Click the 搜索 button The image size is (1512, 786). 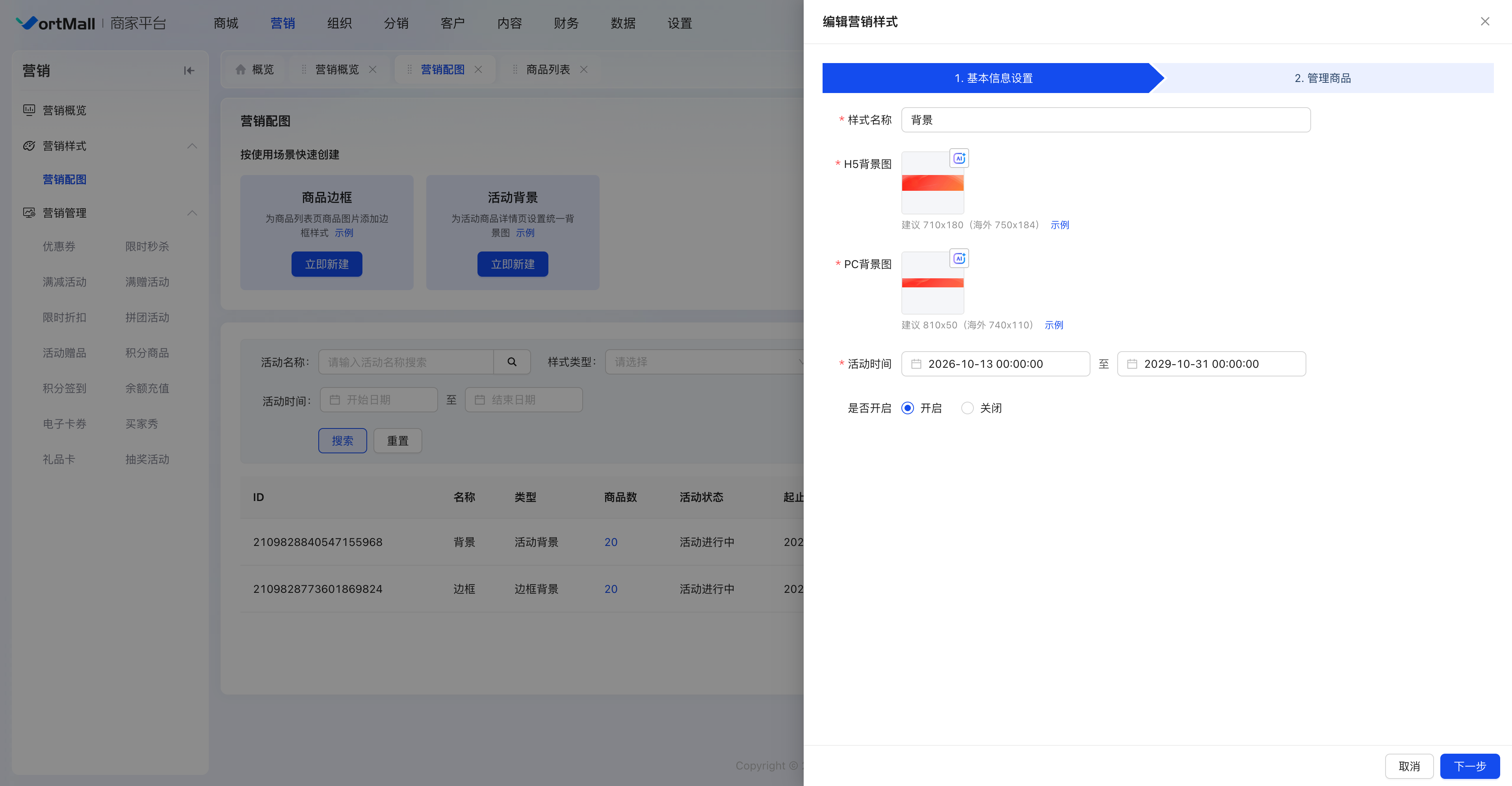tap(342, 441)
